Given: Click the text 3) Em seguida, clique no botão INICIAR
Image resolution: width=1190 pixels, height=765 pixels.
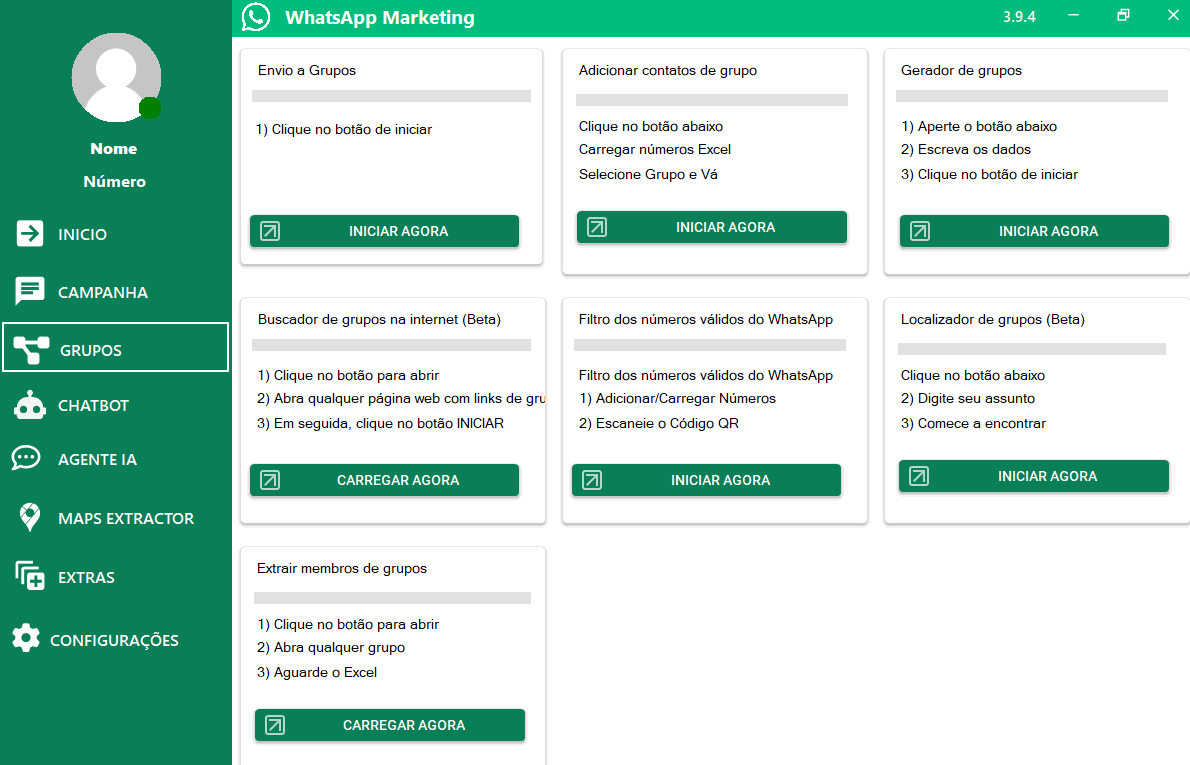Looking at the screenshot, I should [x=380, y=423].
